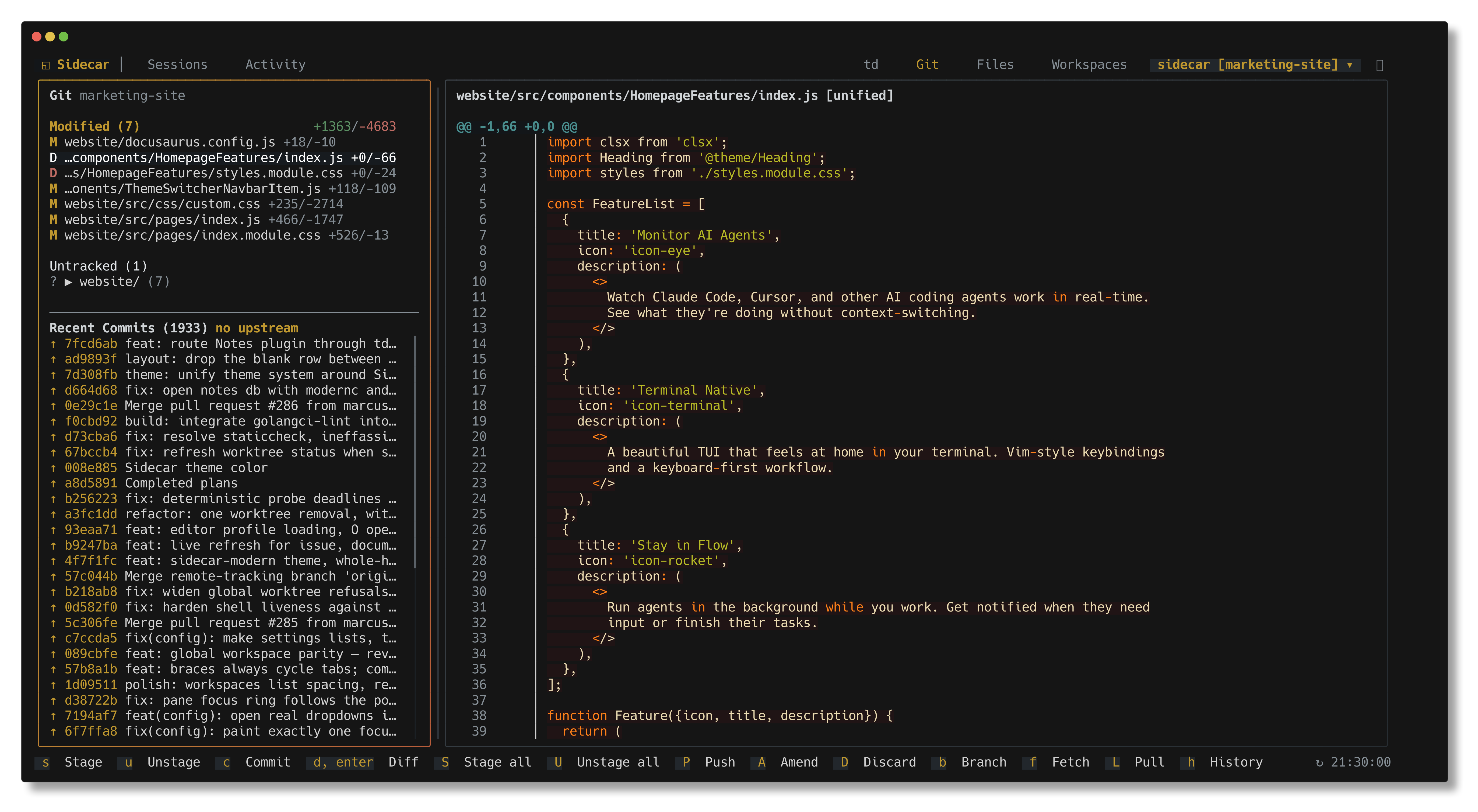Select commit 0d582f0 harden shell liveness
Viewport: 1478px width, 812px height.
[x=223, y=607]
